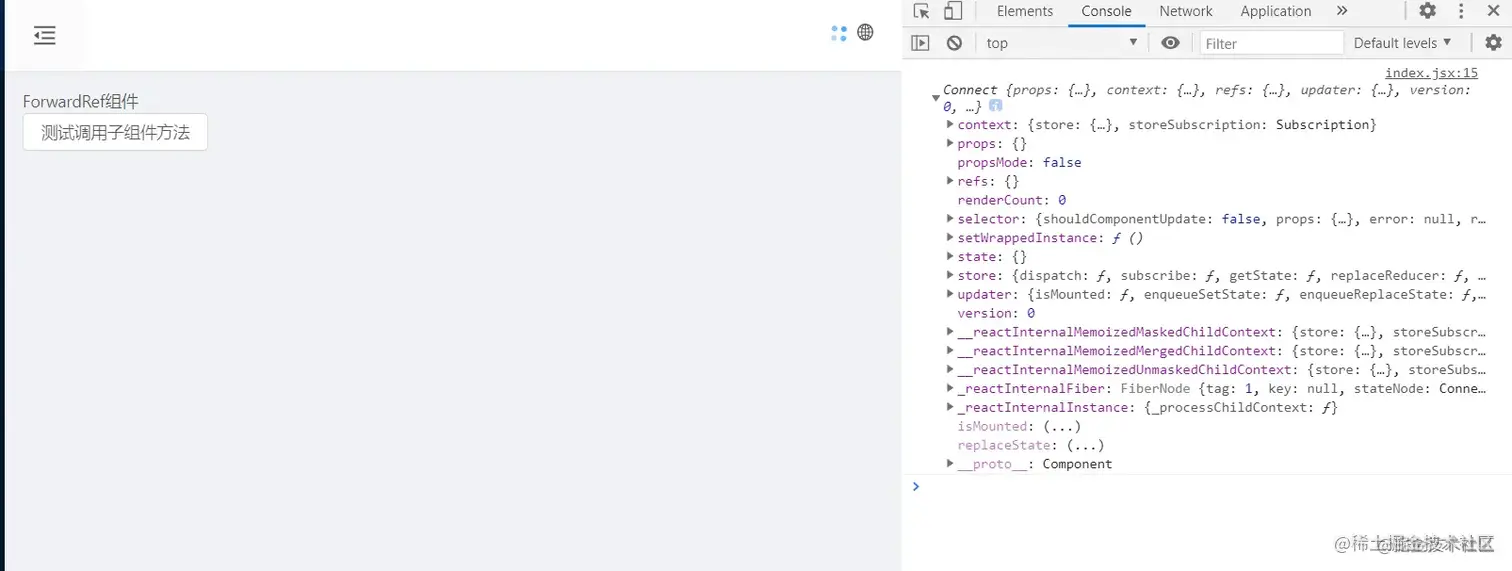Viewport: 1512px width, 571px height.
Task: Open the globe language selector
Action: click(866, 32)
